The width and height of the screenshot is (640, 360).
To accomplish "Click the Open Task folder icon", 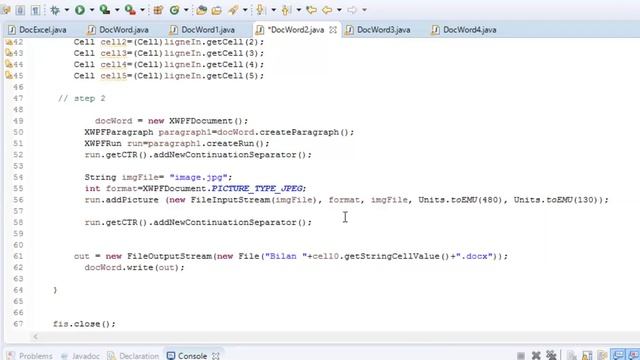I will [x=217, y=10].
